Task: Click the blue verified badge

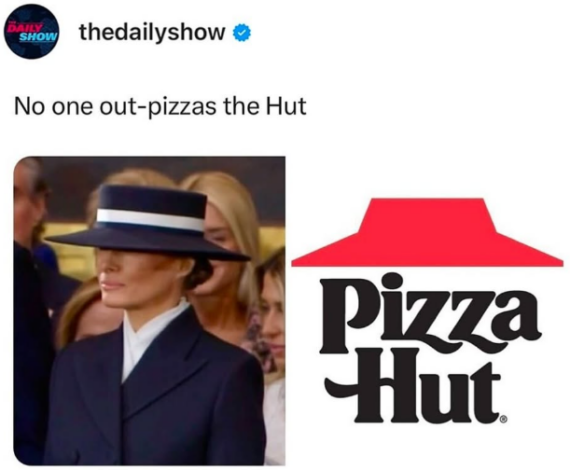Action: coord(241,33)
